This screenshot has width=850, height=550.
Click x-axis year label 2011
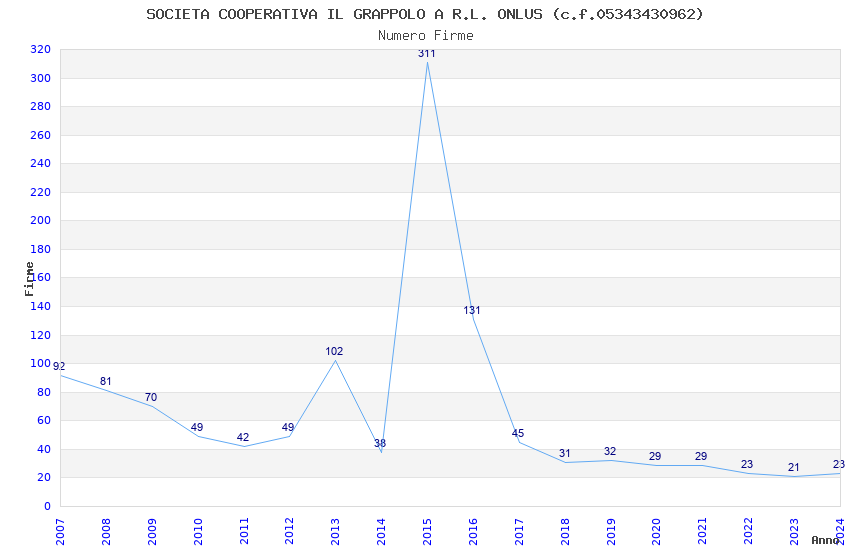(x=244, y=532)
